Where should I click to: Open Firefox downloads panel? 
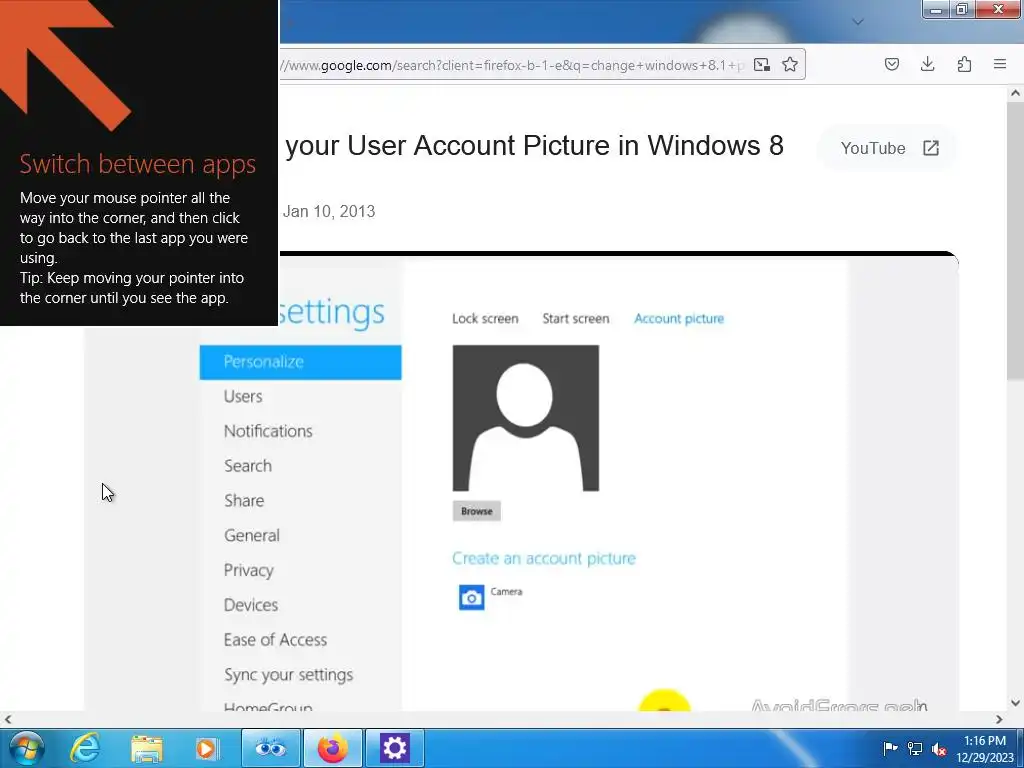coord(927,64)
